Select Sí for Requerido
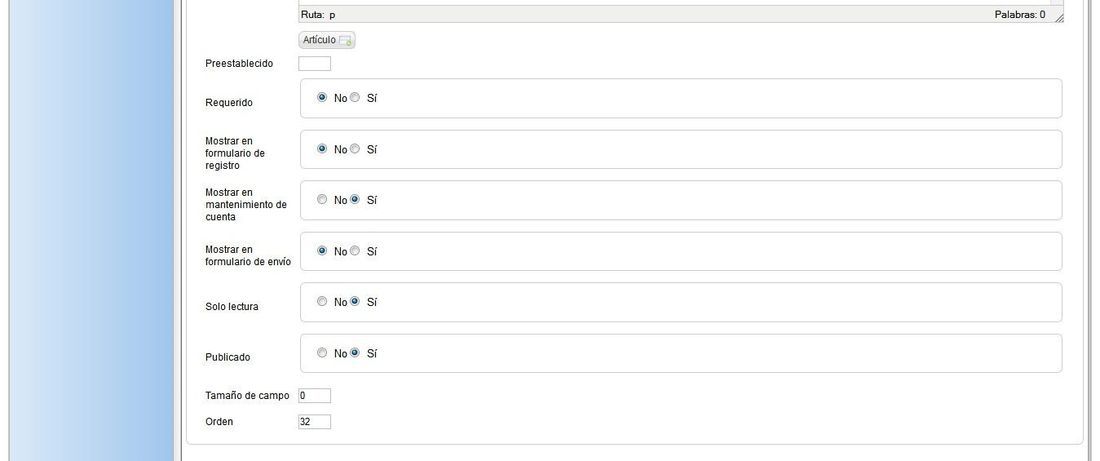 point(355,98)
